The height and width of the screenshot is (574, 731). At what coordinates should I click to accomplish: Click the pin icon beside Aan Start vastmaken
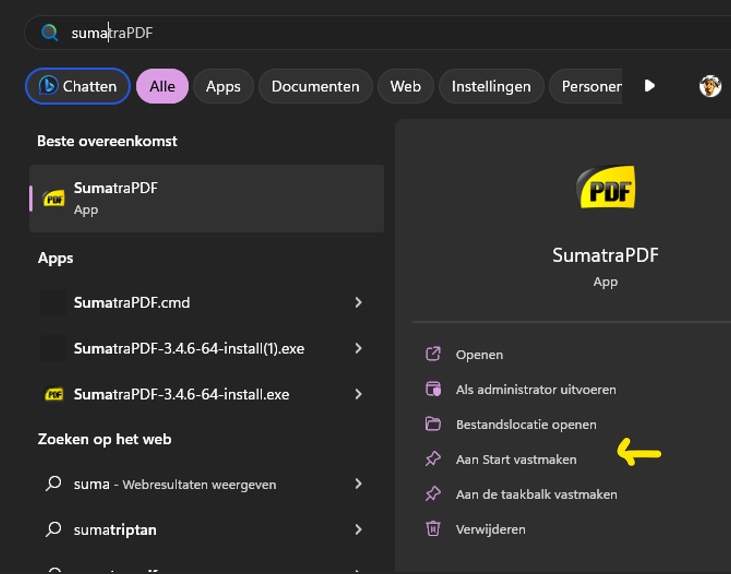(433, 459)
